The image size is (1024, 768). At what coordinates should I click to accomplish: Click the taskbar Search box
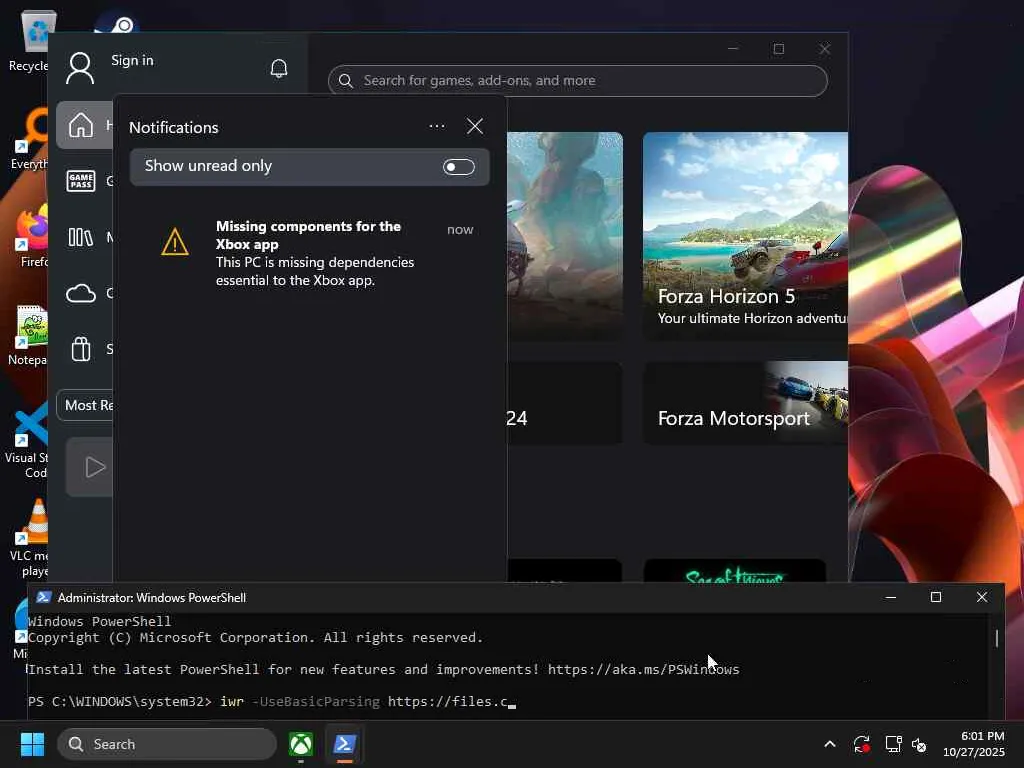pyautogui.click(x=167, y=744)
